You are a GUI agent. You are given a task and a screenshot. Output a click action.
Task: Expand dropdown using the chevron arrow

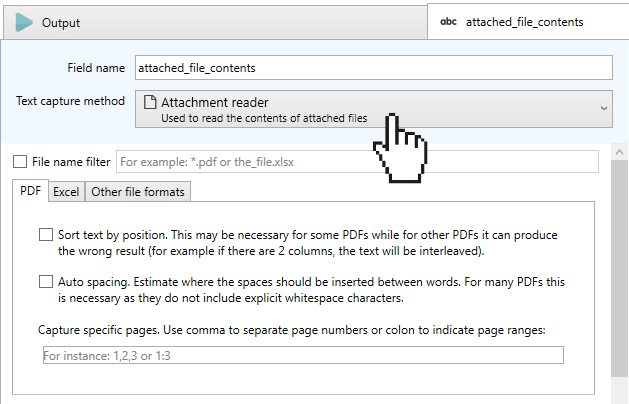pyautogui.click(x=603, y=108)
